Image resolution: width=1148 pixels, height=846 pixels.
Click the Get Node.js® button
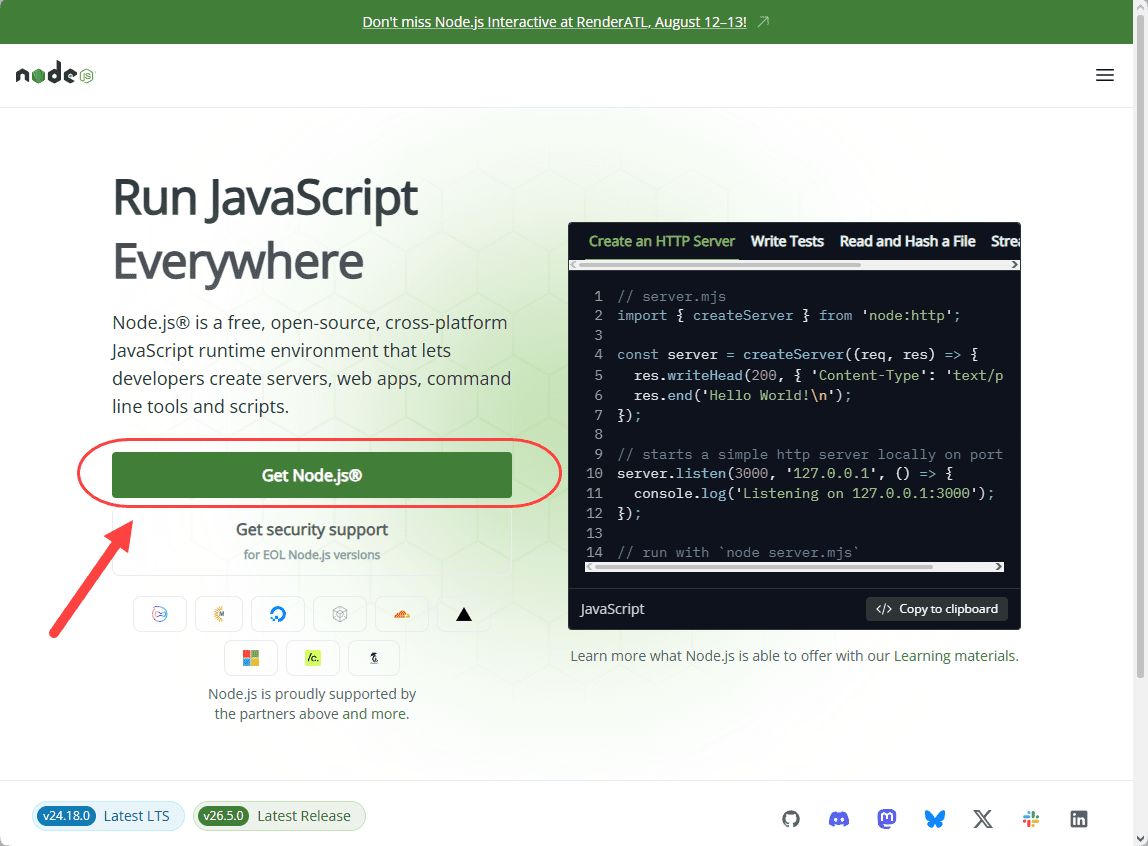(312, 475)
